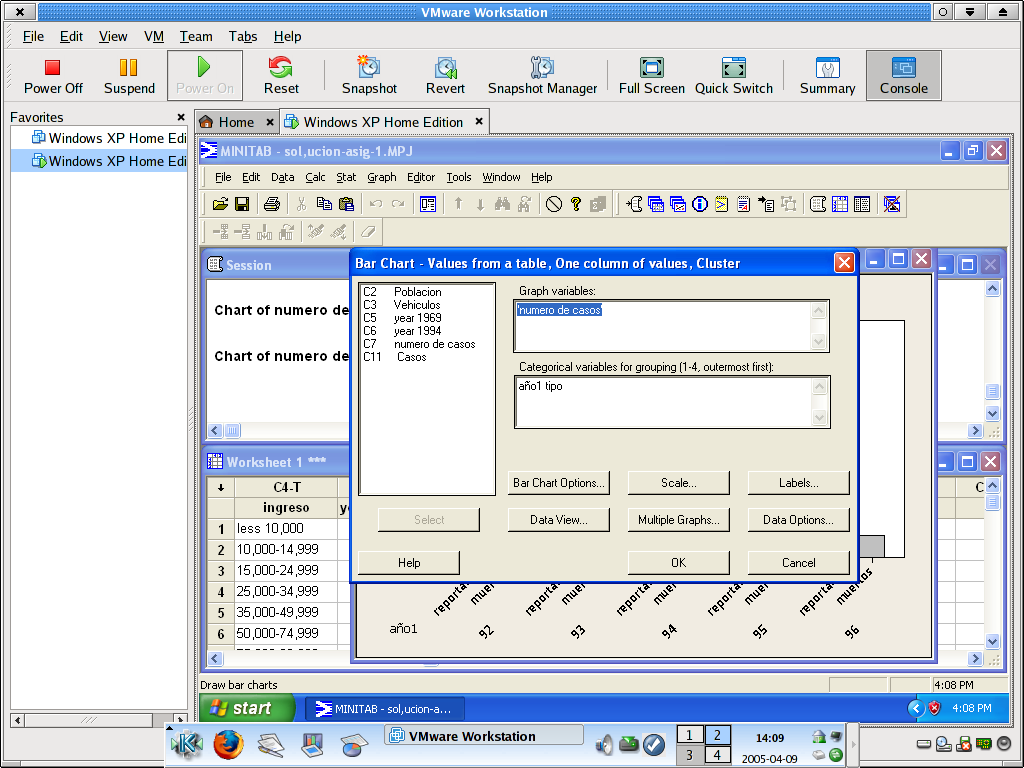Launch Firefox from the KDE panel
The image size is (1024, 768).
click(228, 744)
